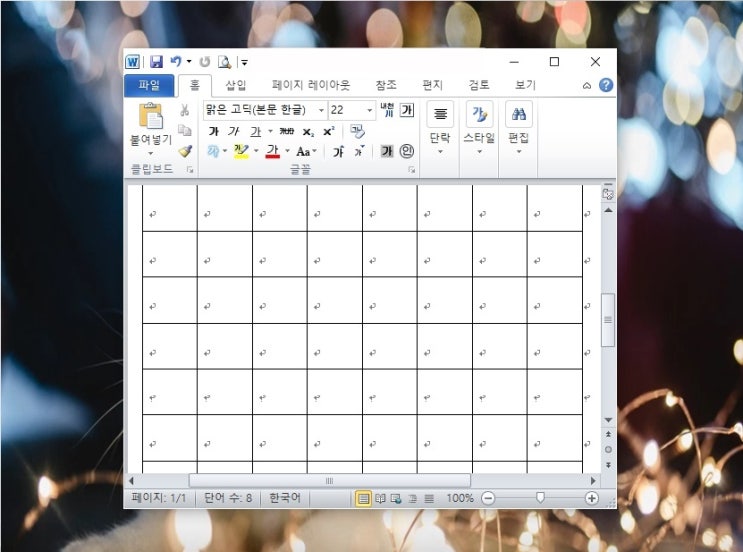This screenshot has height=552, width=743.
Task: Click the 한국어 language indicator
Action: [285, 498]
